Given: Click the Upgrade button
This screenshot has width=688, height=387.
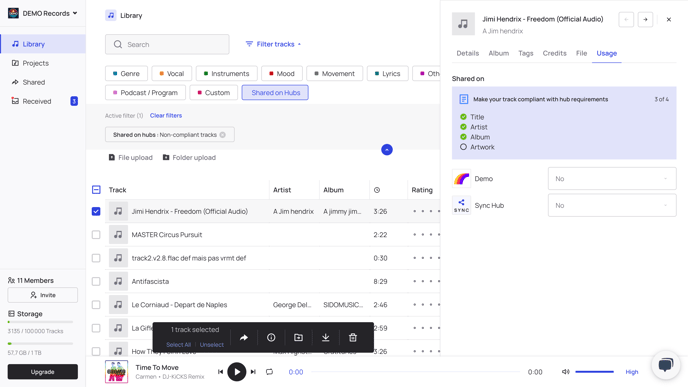Looking at the screenshot, I should [43, 372].
